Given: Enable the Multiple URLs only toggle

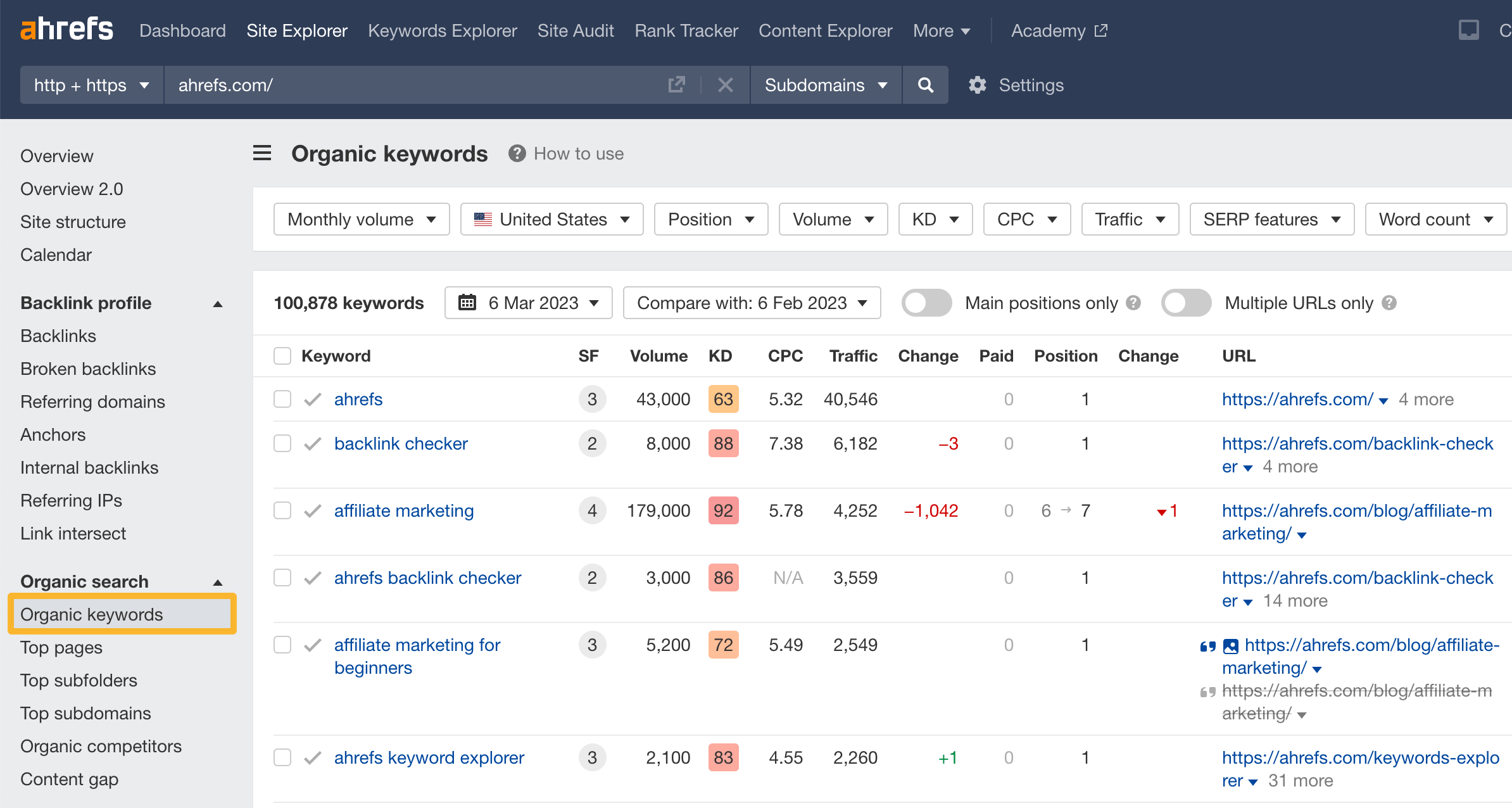Looking at the screenshot, I should [x=1185, y=303].
